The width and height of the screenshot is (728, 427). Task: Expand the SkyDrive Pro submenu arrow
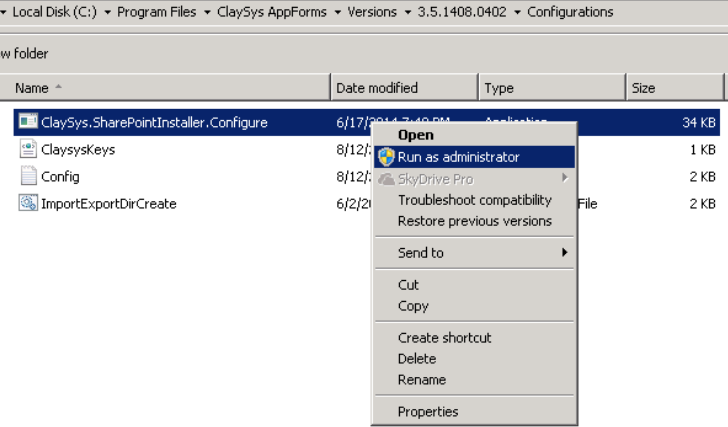[x=565, y=178]
